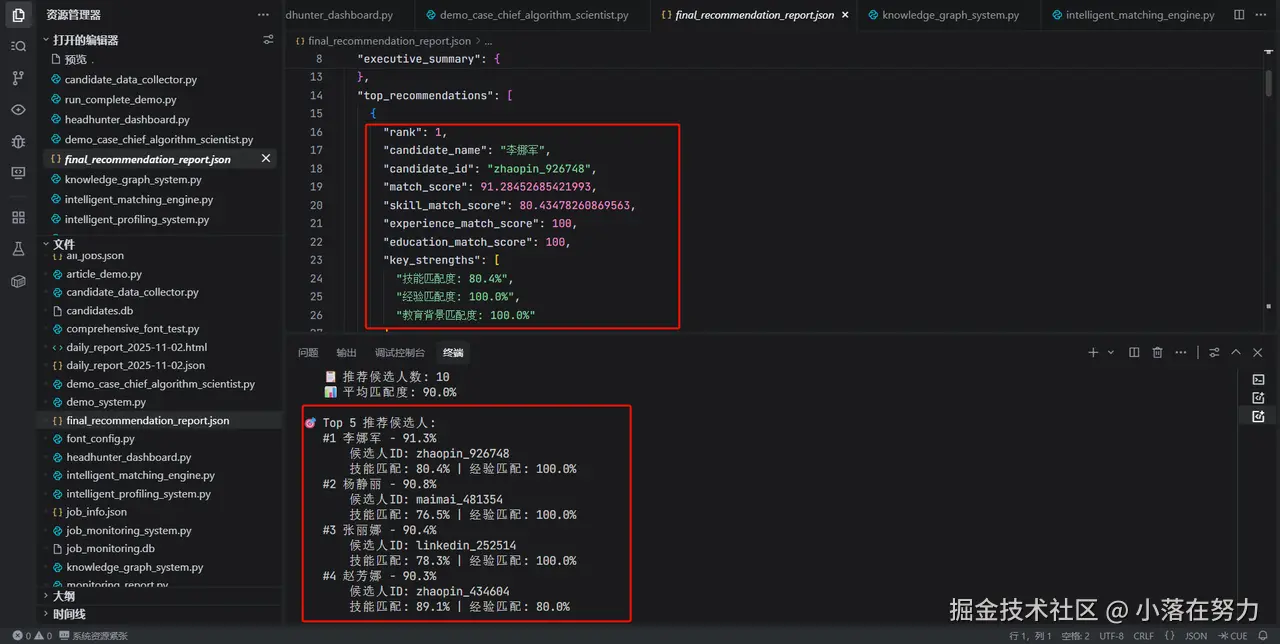Viewport: 1280px width, 644px height.
Task: Click the eye icon in the activity bar
Action: pos(18,110)
